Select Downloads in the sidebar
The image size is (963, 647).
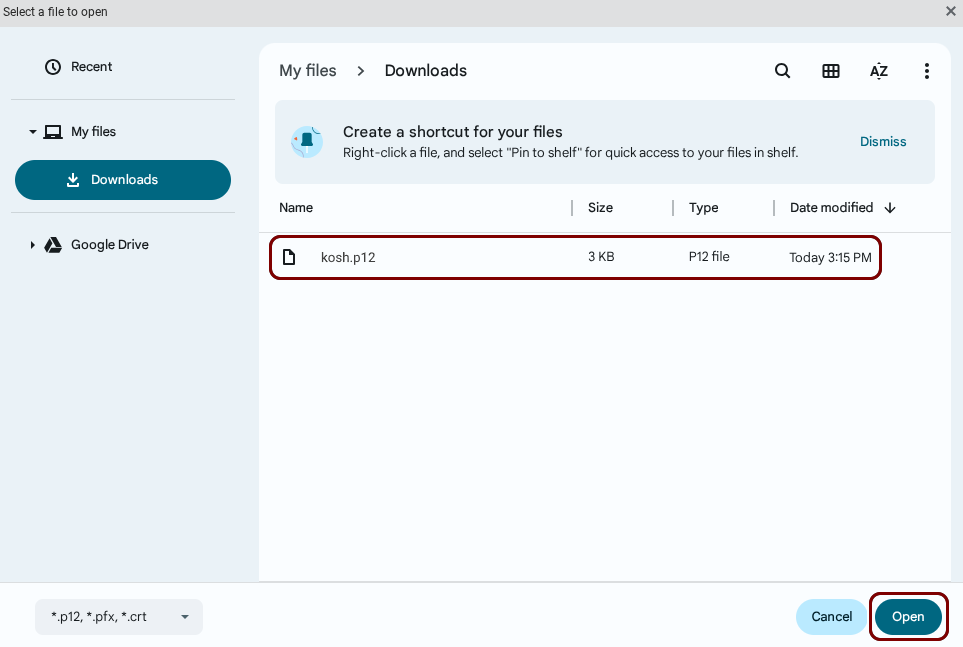click(x=123, y=180)
